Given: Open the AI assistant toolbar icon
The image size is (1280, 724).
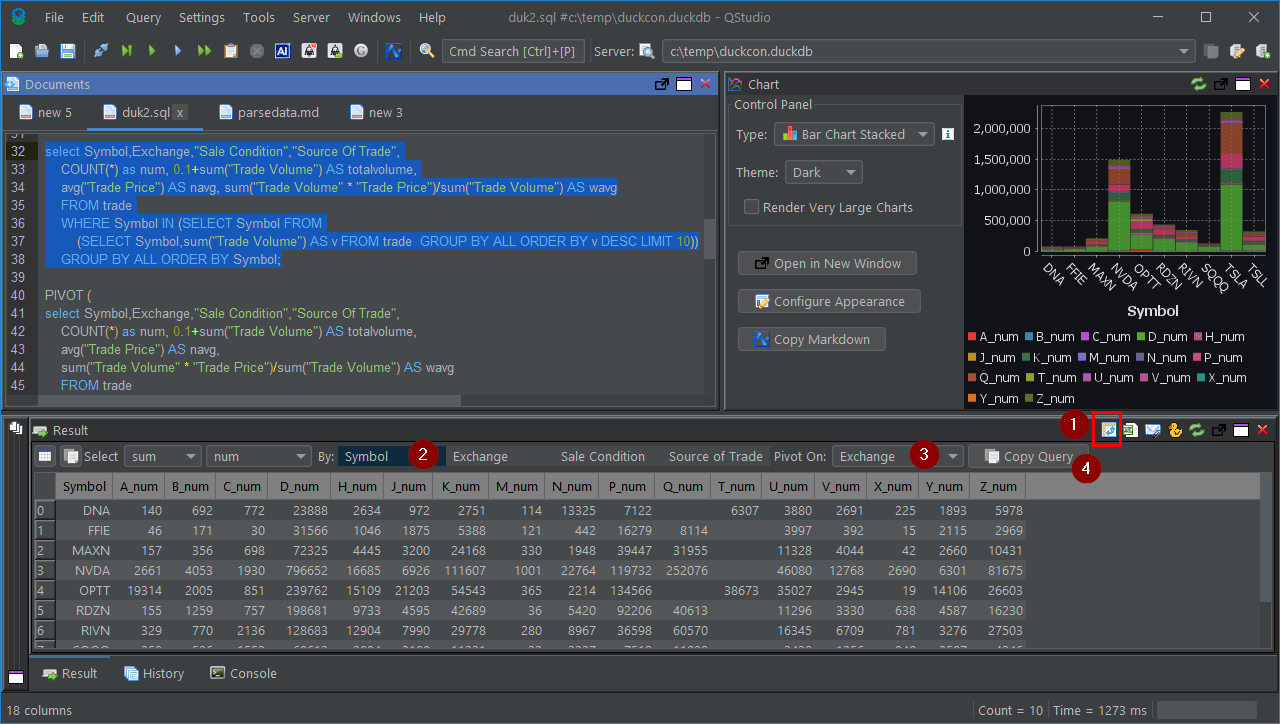Looking at the screenshot, I should coord(283,51).
